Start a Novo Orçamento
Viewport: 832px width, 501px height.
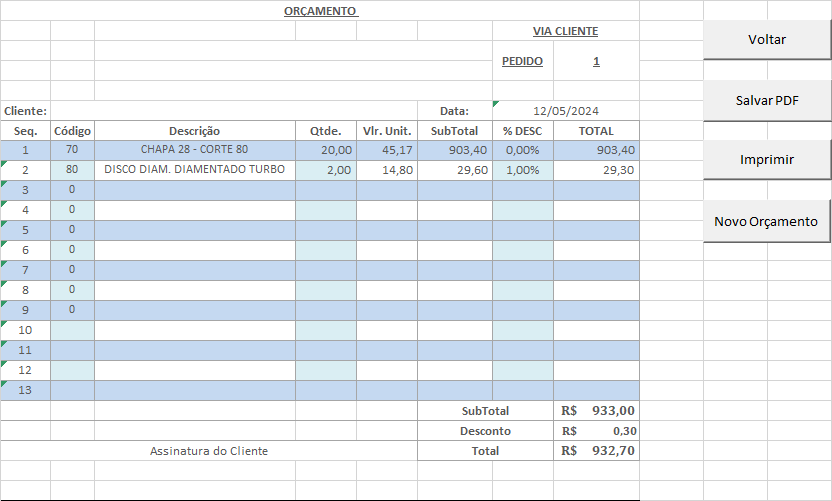click(x=767, y=221)
